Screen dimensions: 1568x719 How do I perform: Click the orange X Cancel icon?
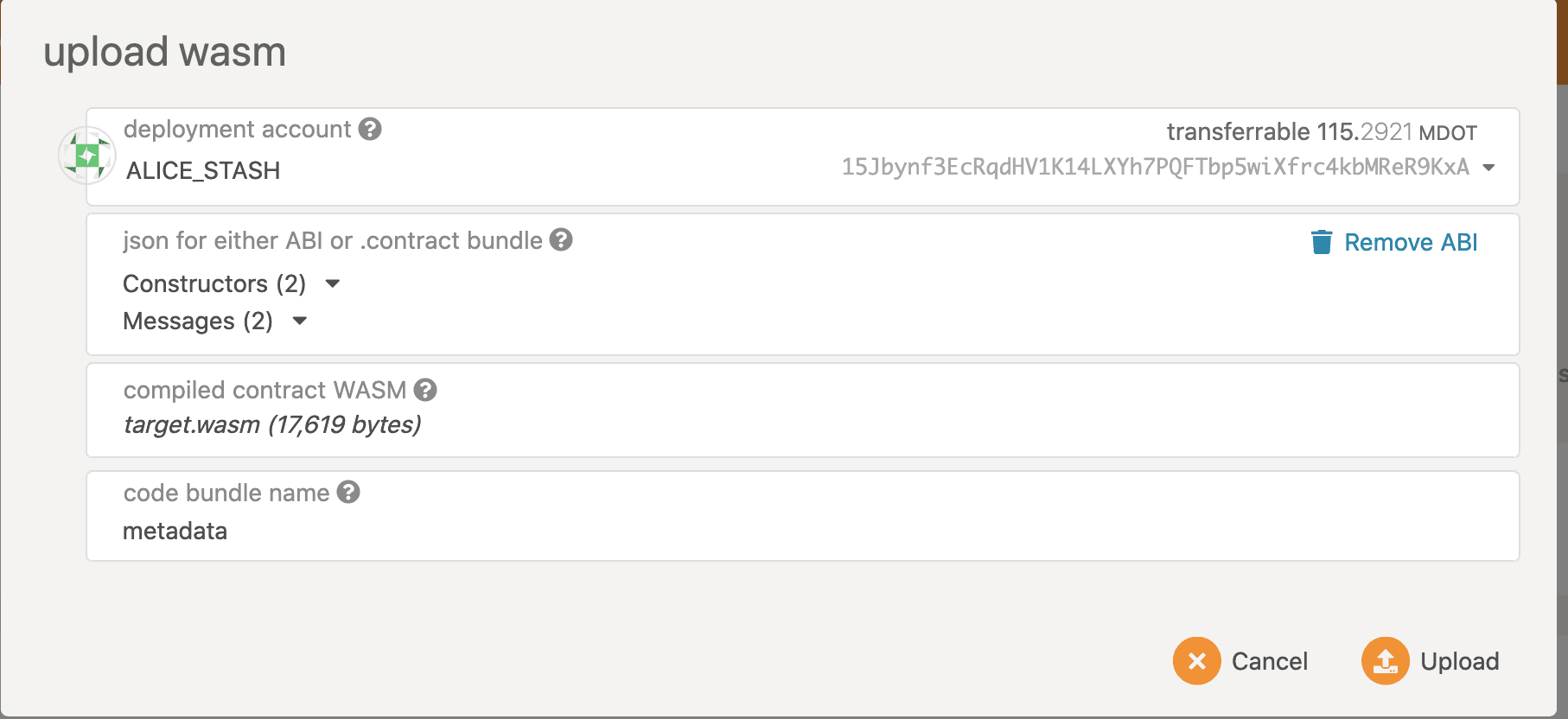pyautogui.click(x=1196, y=661)
